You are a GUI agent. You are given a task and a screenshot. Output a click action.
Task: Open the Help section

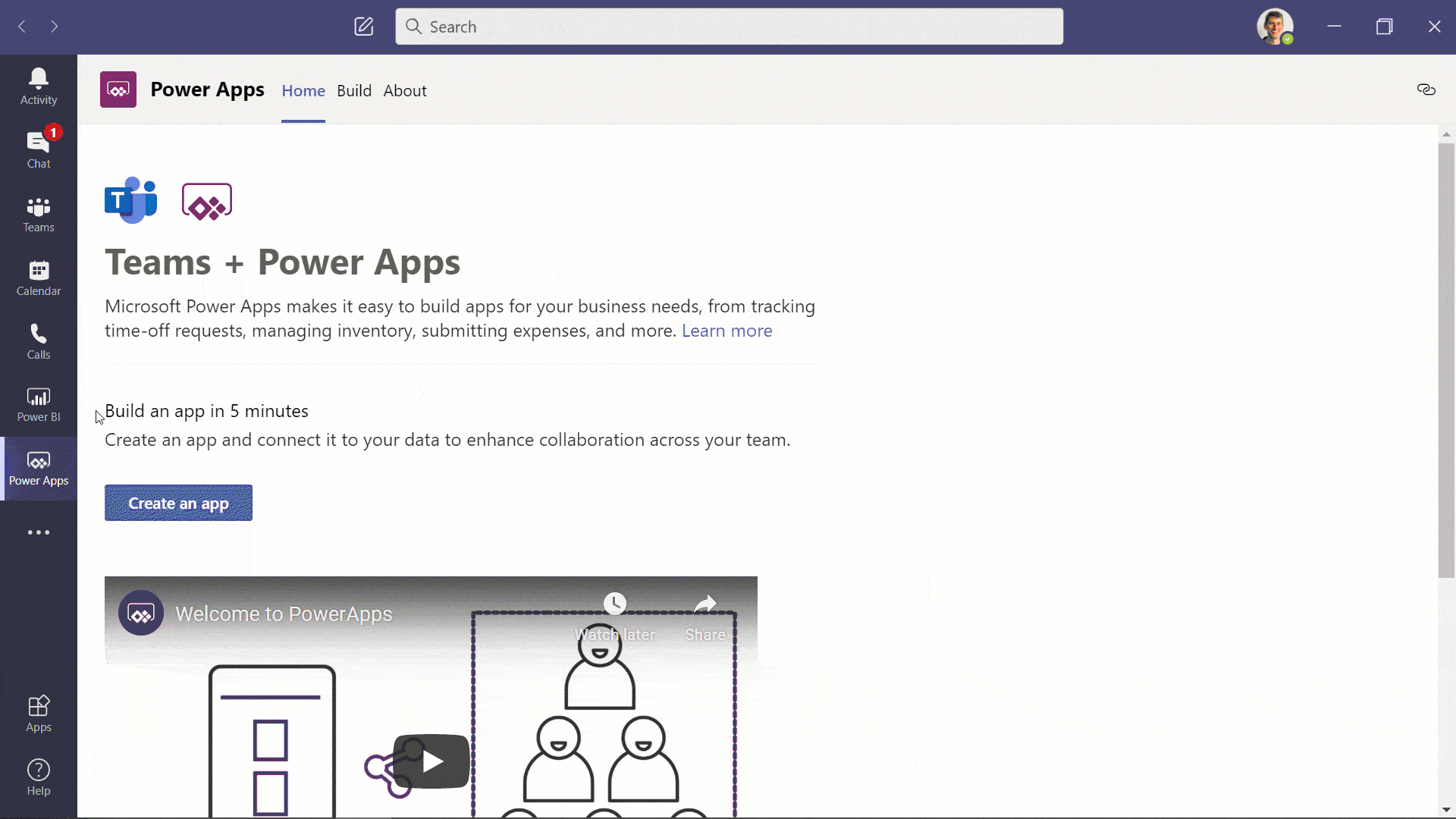tap(38, 777)
